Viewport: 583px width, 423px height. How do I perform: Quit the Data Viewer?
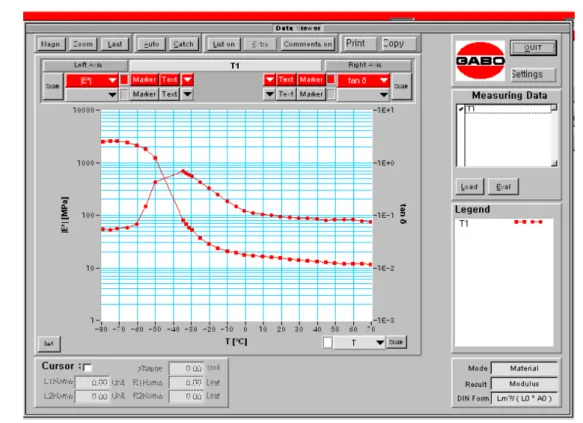pyautogui.click(x=533, y=48)
